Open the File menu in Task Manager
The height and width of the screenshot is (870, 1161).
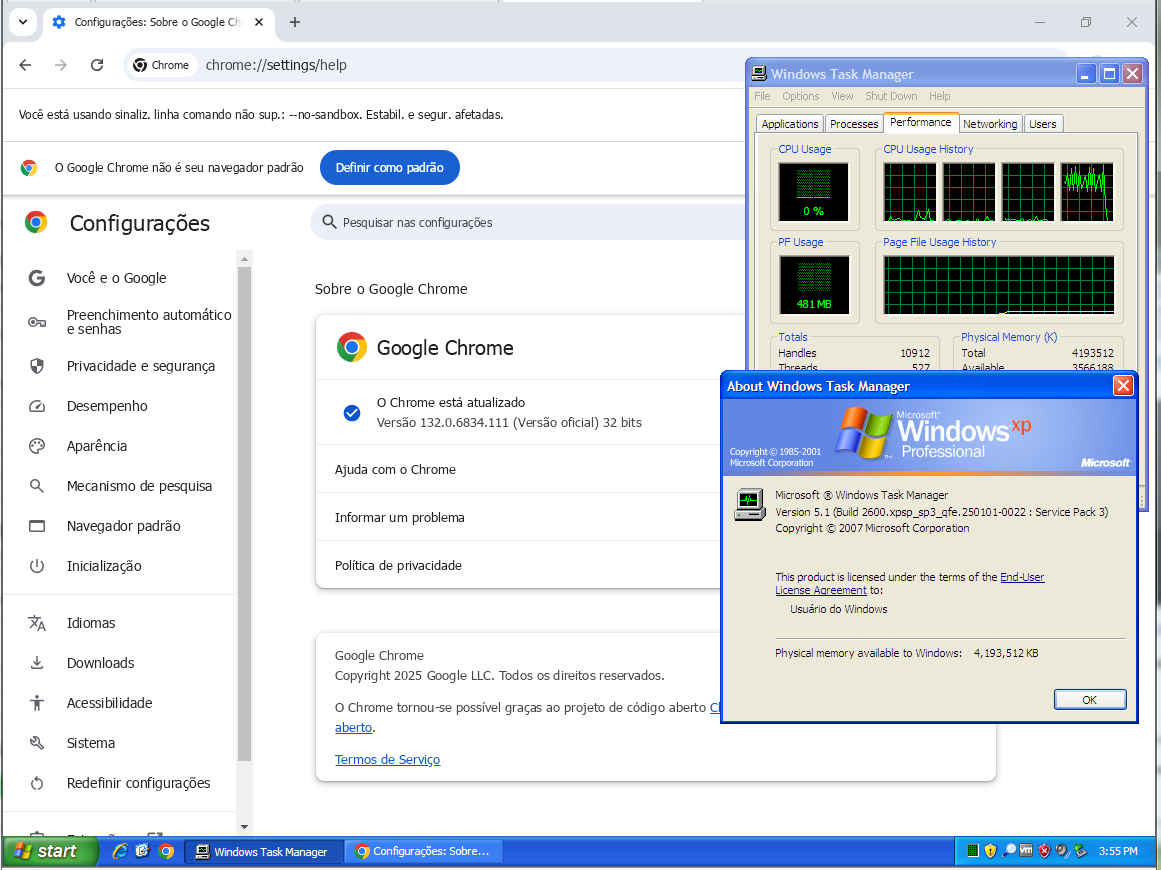click(762, 96)
